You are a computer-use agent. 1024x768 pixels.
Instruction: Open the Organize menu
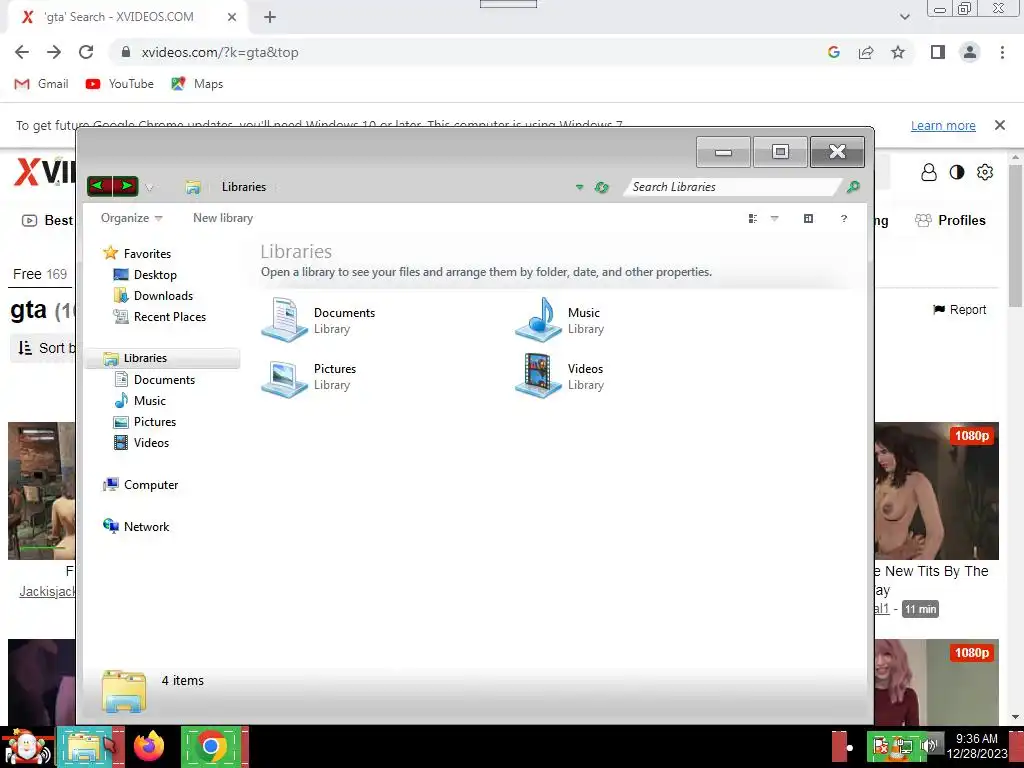(131, 218)
